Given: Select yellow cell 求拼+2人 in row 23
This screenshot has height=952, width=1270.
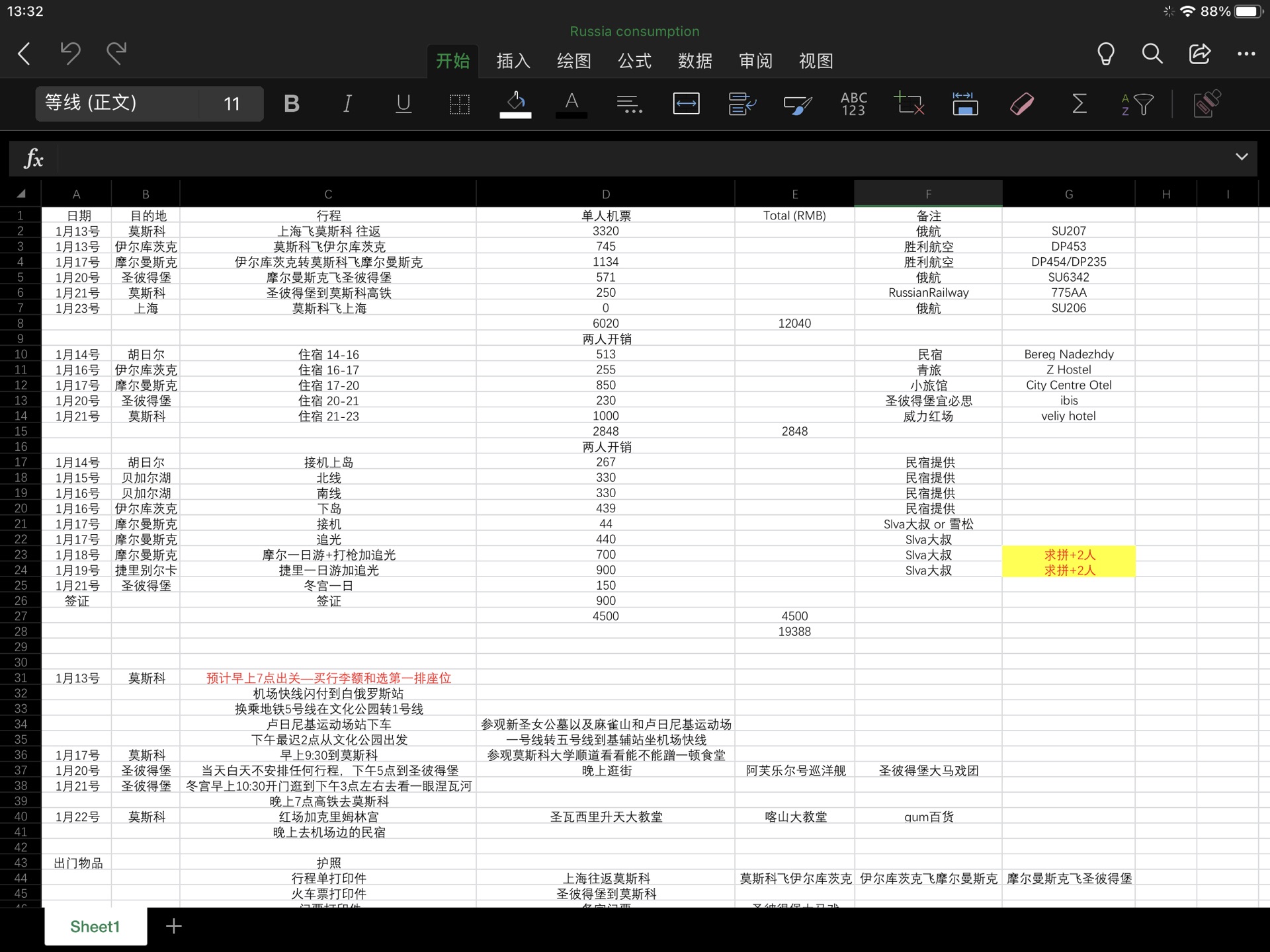Looking at the screenshot, I should 1069,555.
